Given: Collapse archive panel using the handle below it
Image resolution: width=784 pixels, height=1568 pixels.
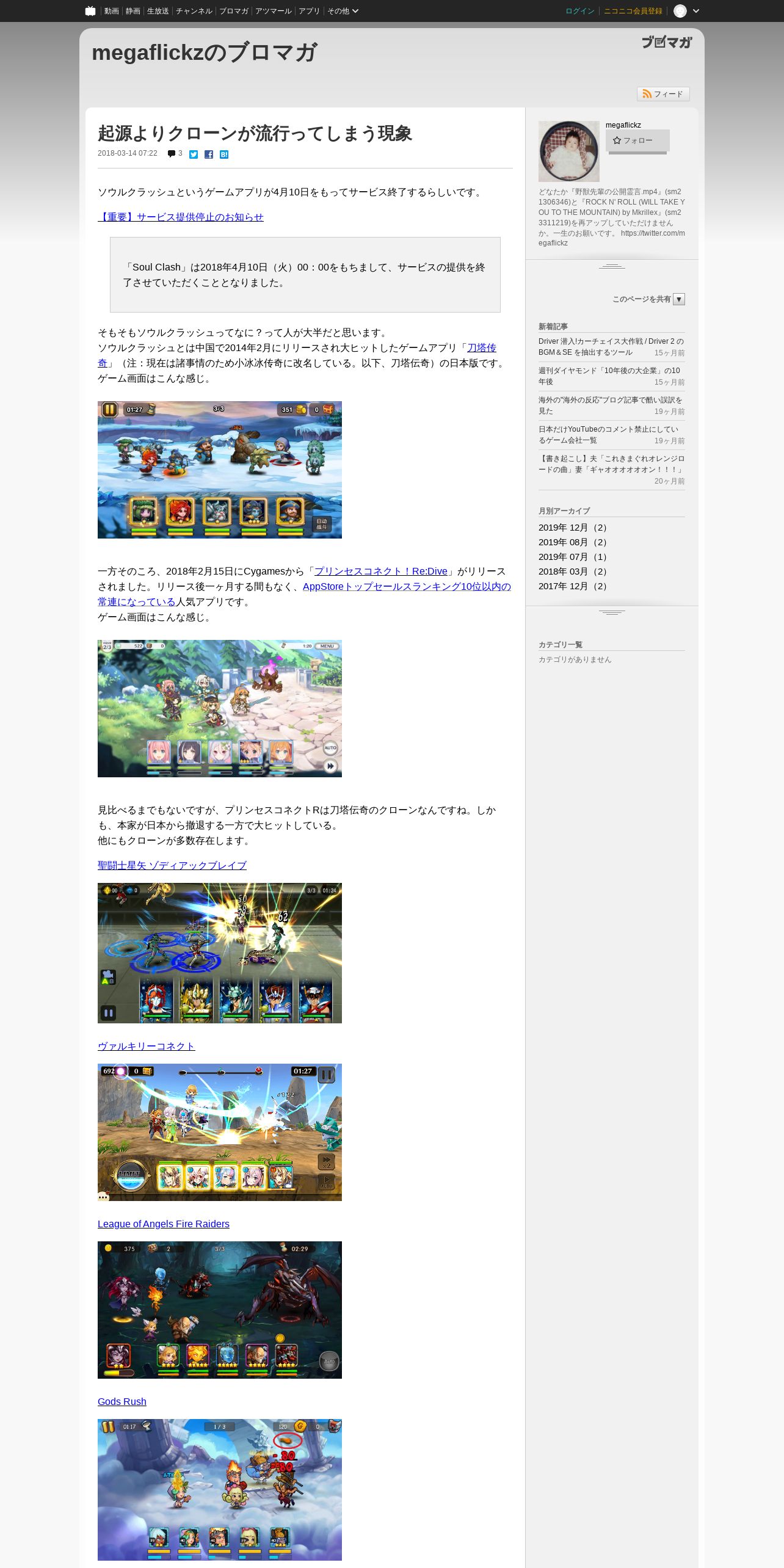Looking at the screenshot, I should [x=612, y=612].
